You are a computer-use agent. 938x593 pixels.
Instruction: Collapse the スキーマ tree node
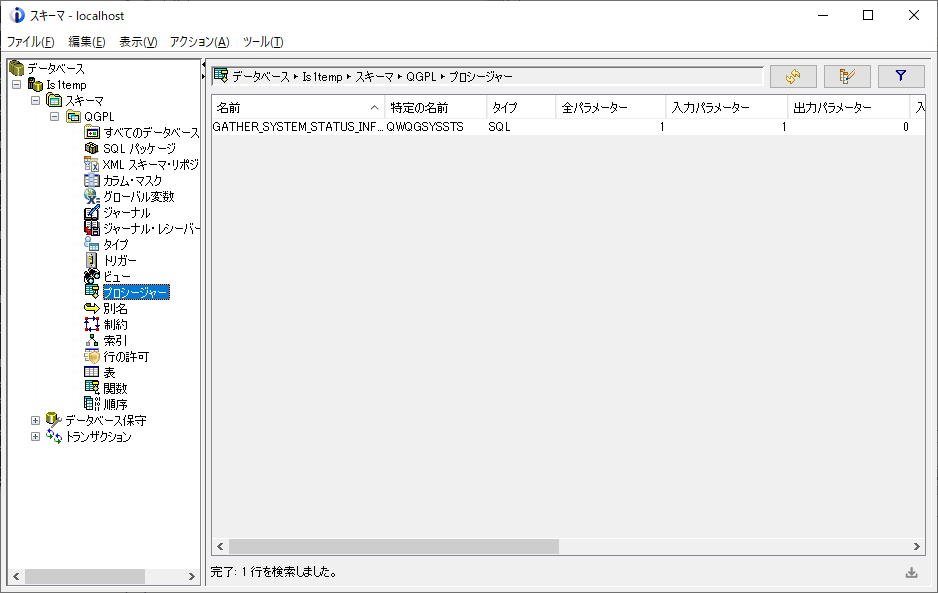coord(35,101)
